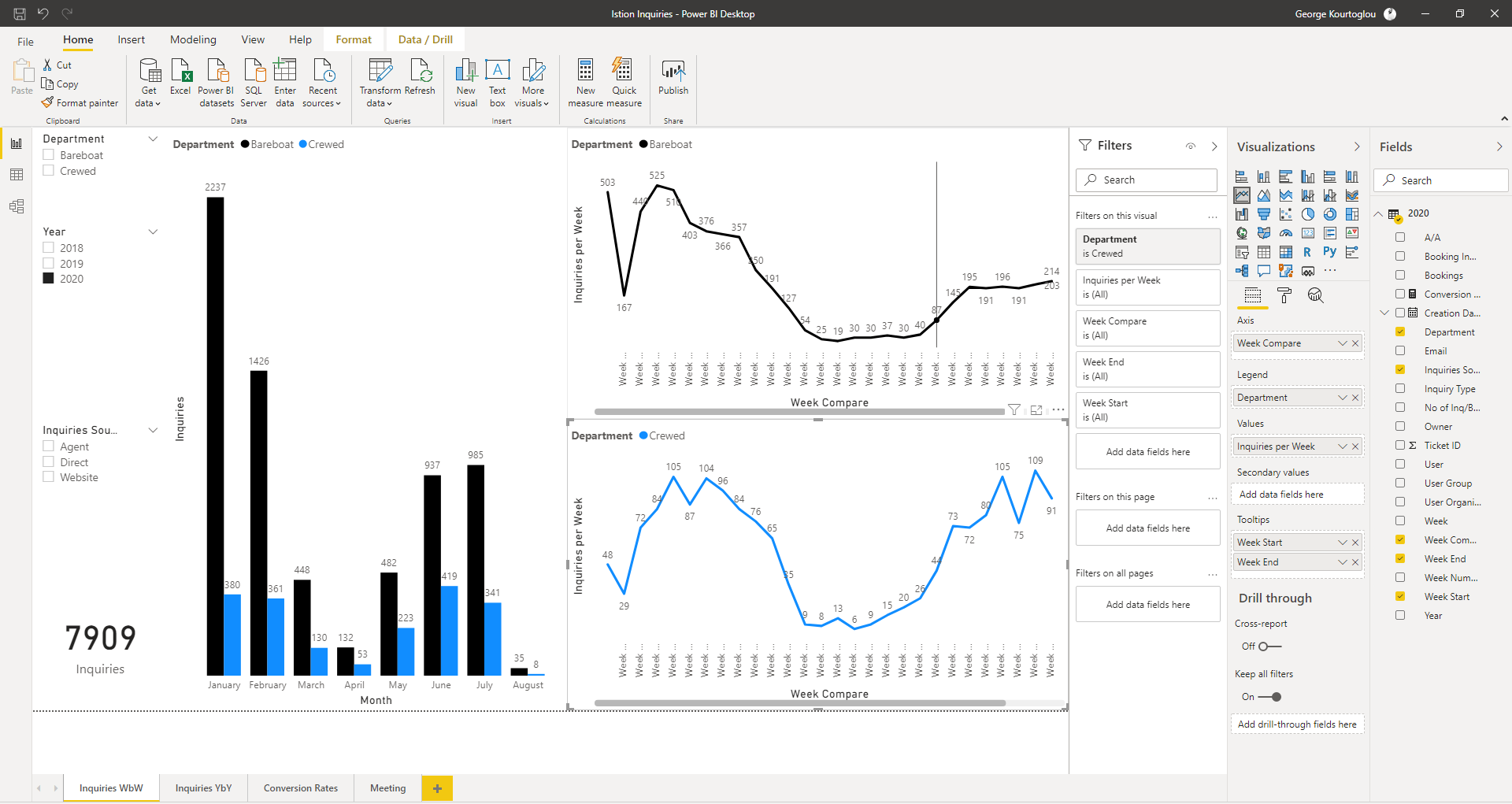Open the Week Compare axis field dropdown
1512x804 pixels.
(1343, 343)
